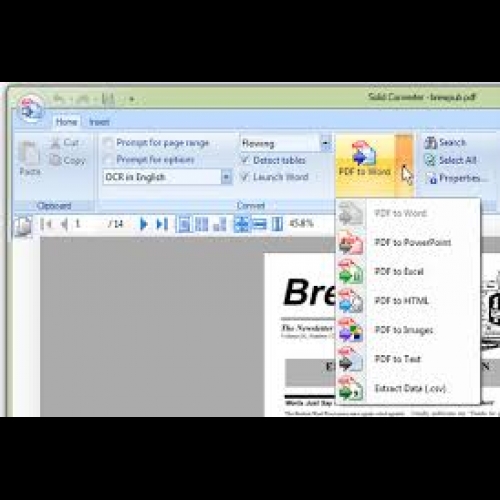Click Select All button
The width and height of the screenshot is (500, 500).
point(451,160)
